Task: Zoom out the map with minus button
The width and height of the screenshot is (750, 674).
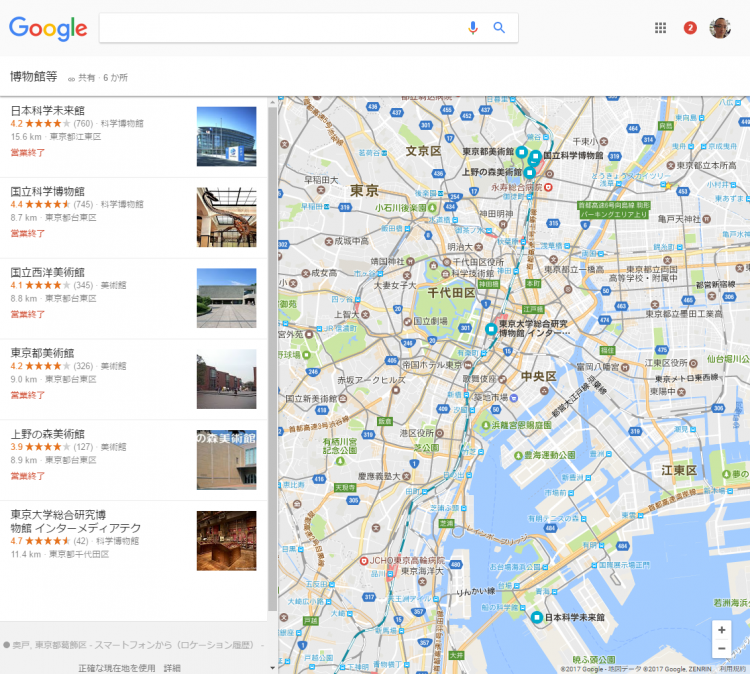Action: tap(721, 649)
